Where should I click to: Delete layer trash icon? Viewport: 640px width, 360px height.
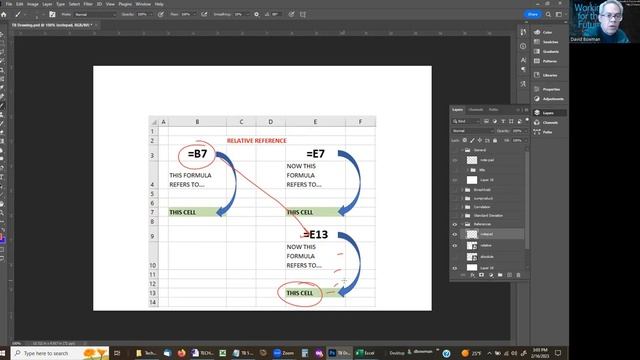pyautogui.click(x=518, y=275)
